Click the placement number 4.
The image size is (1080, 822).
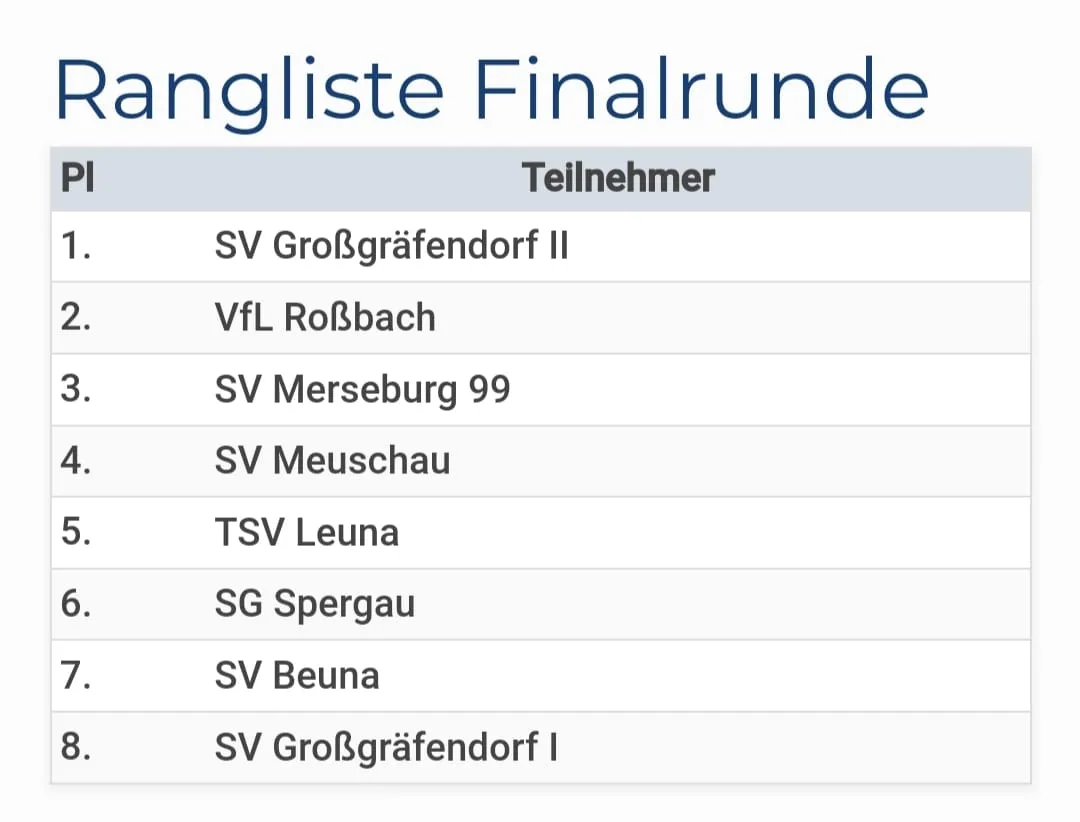point(76,461)
